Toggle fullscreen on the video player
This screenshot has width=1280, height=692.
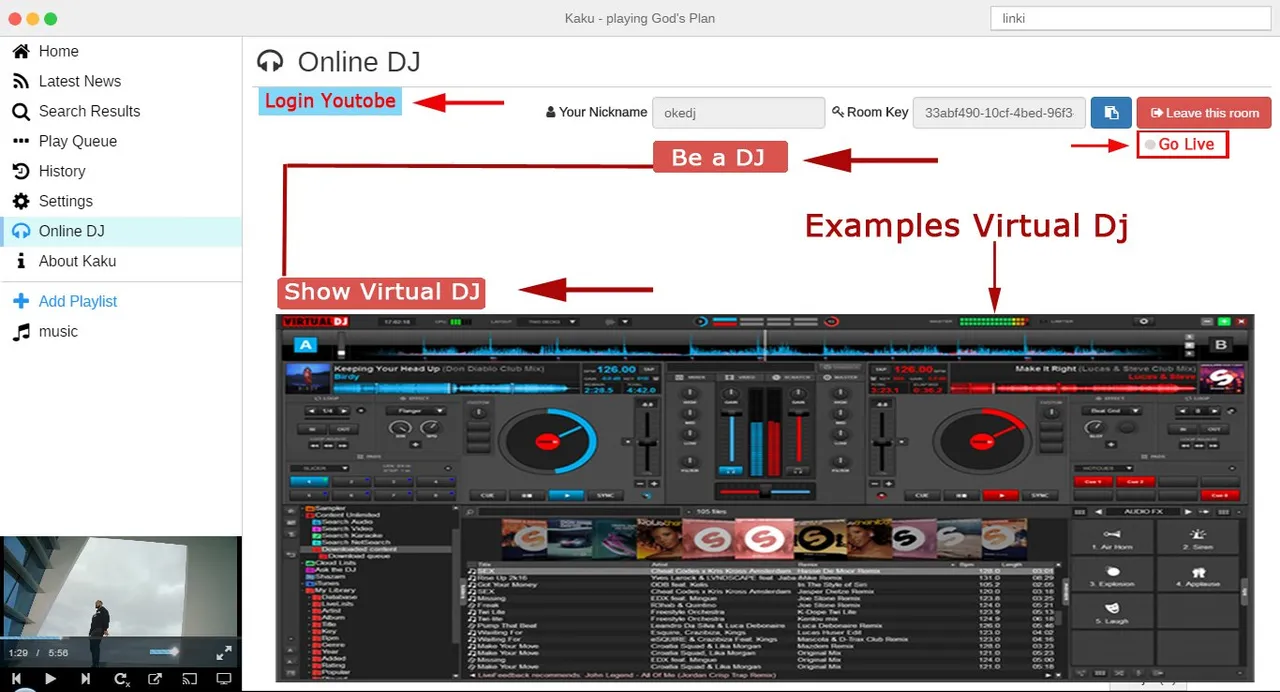[x=224, y=653]
